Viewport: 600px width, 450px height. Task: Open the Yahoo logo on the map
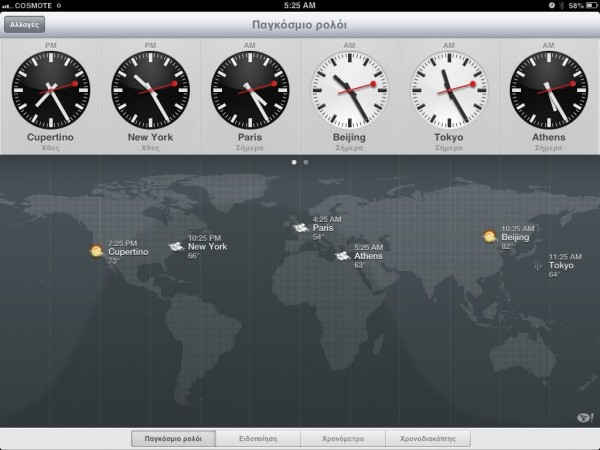585,417
